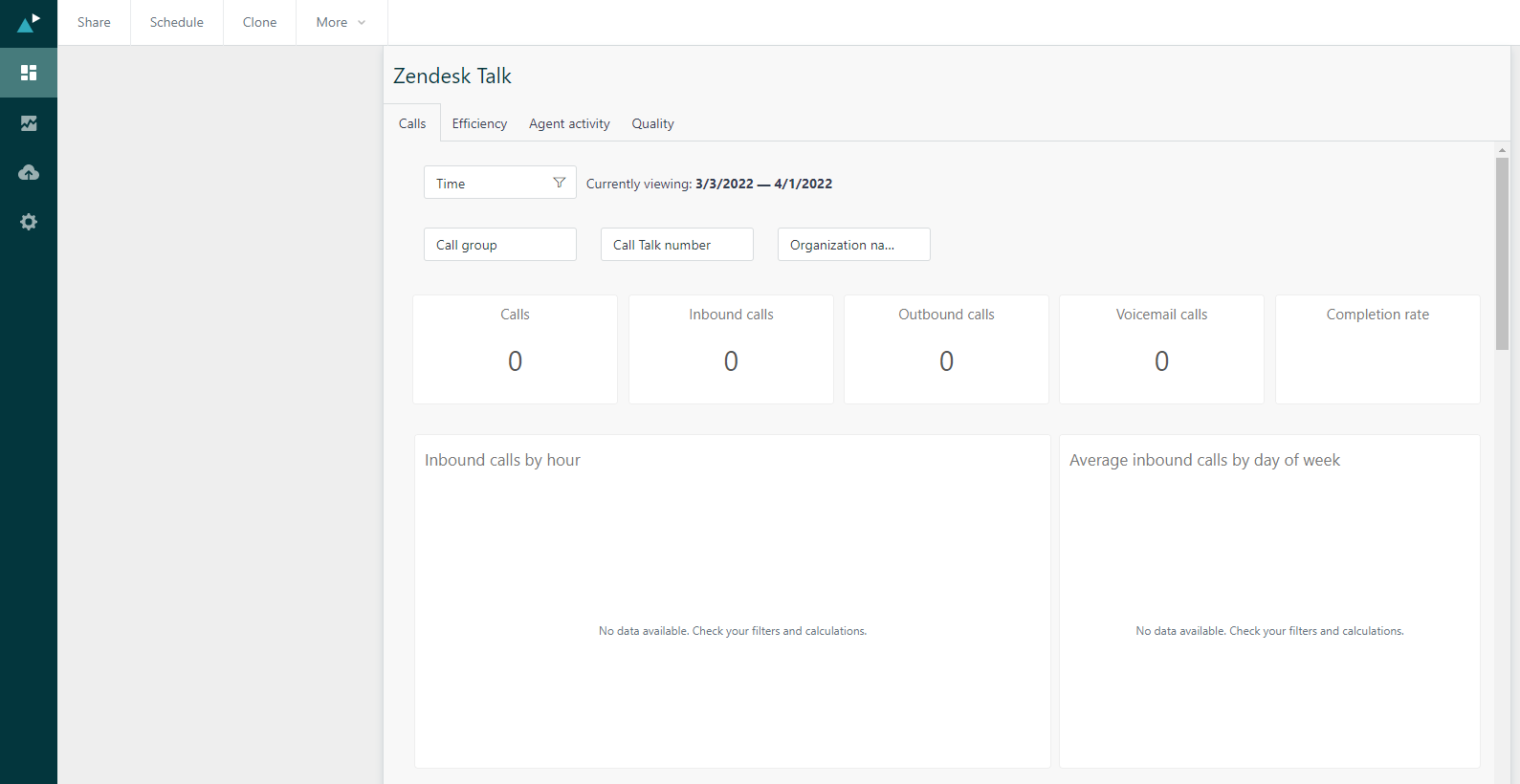The image size is (1520, 784).
Task: Open the Reports chart sidebar icon
Action: (x=29, y=122)
